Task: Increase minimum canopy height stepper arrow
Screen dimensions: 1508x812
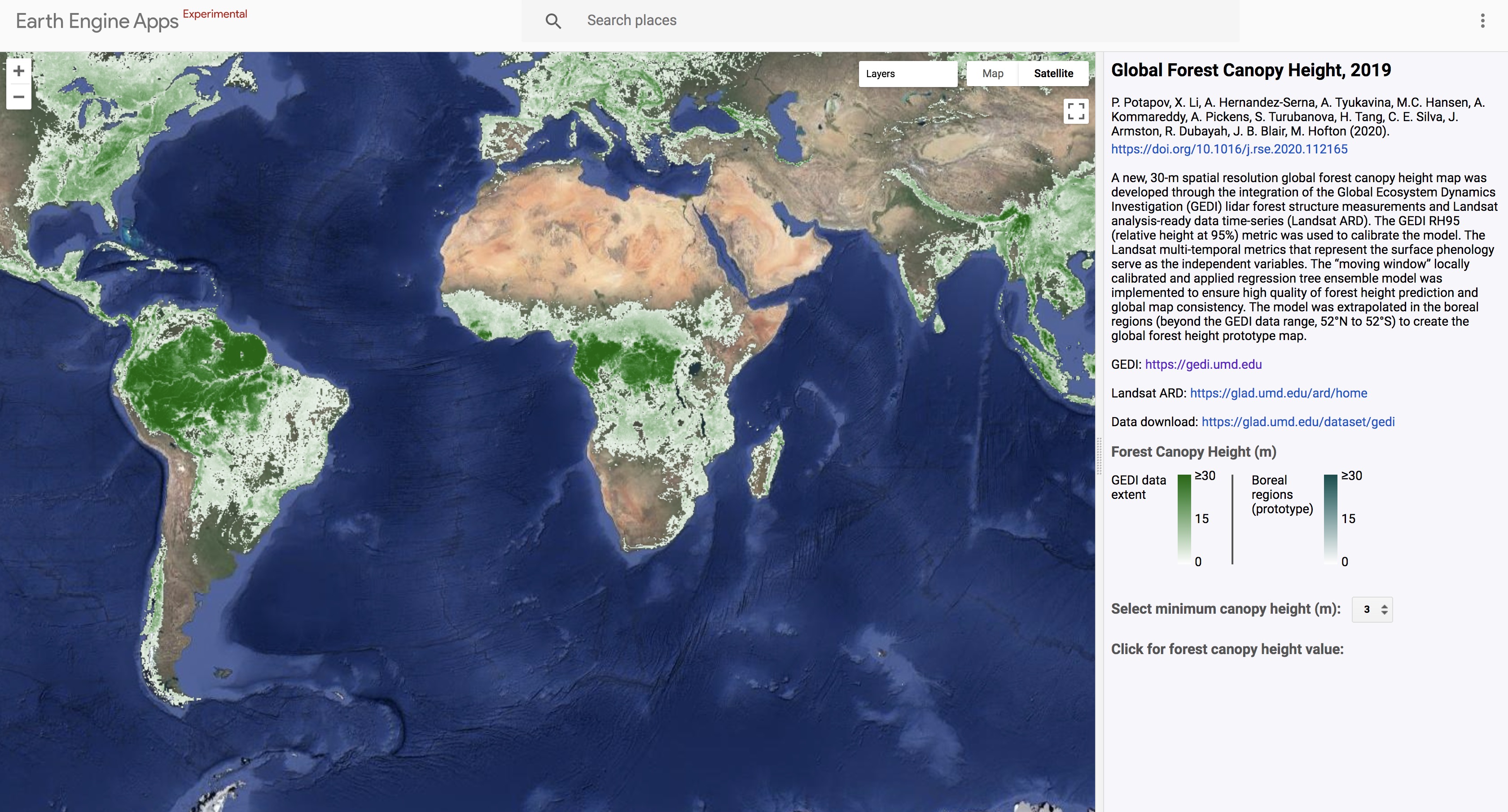Action: click(1385, 606)
